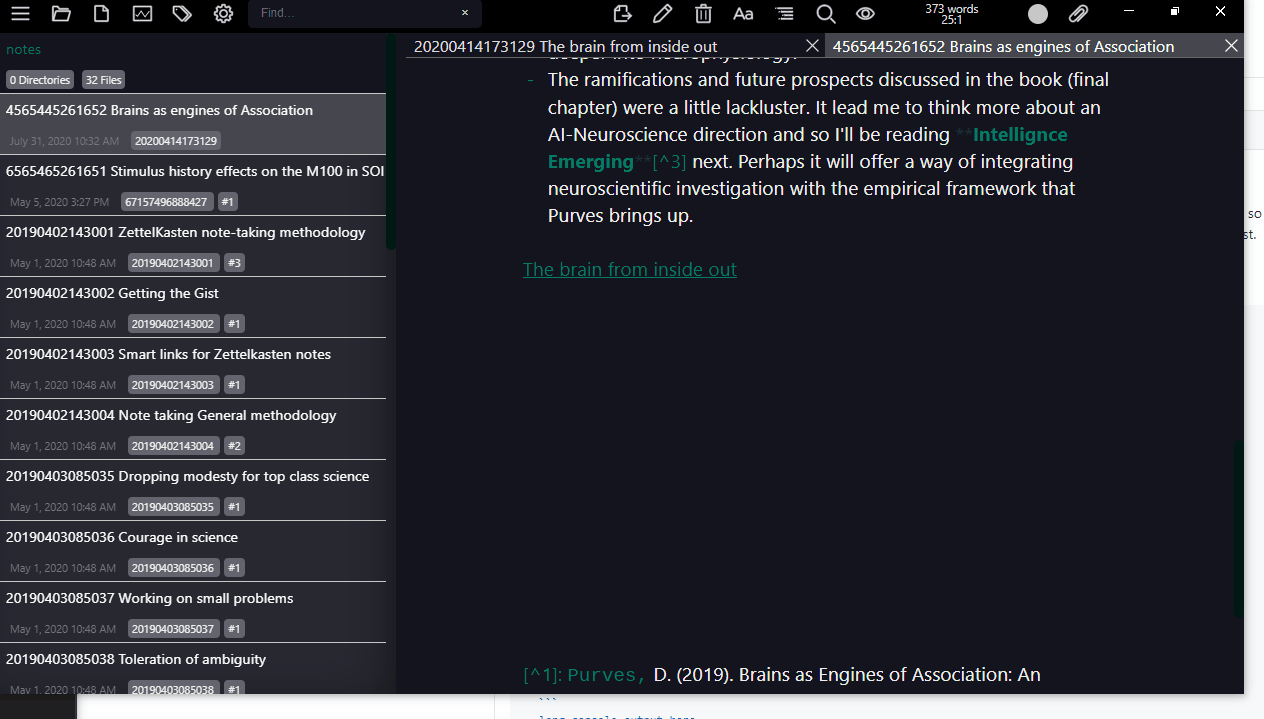Create a new file with page icon

point(102,14)
